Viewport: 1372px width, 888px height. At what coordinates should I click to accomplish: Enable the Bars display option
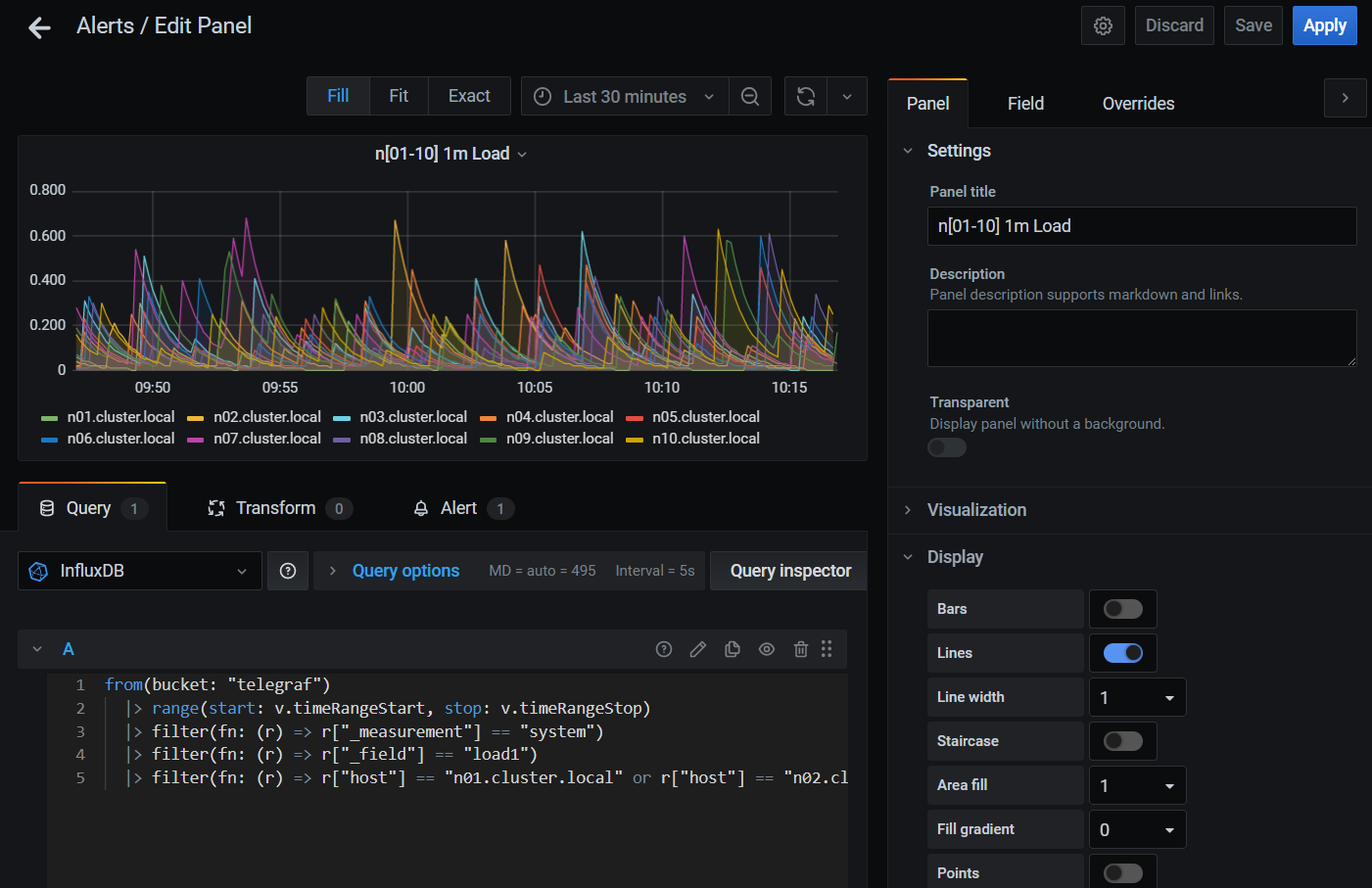pos(1122,608)
